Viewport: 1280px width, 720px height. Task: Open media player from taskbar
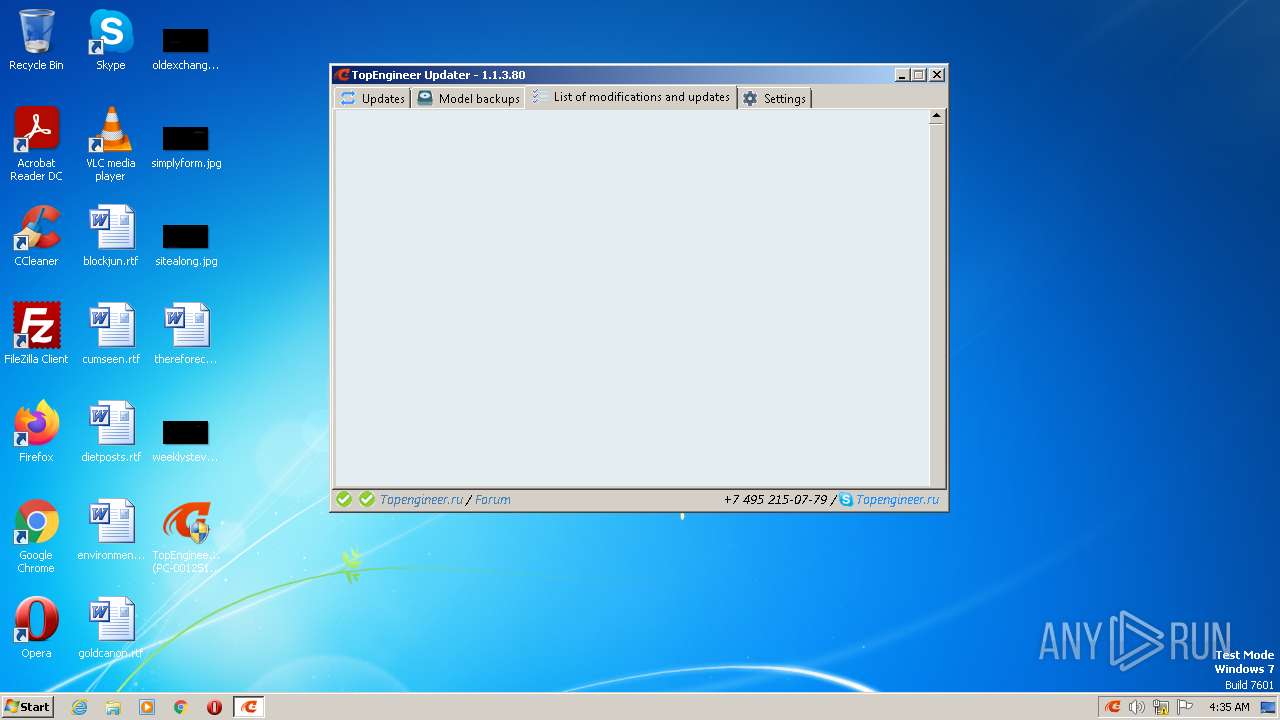(147, 707)
